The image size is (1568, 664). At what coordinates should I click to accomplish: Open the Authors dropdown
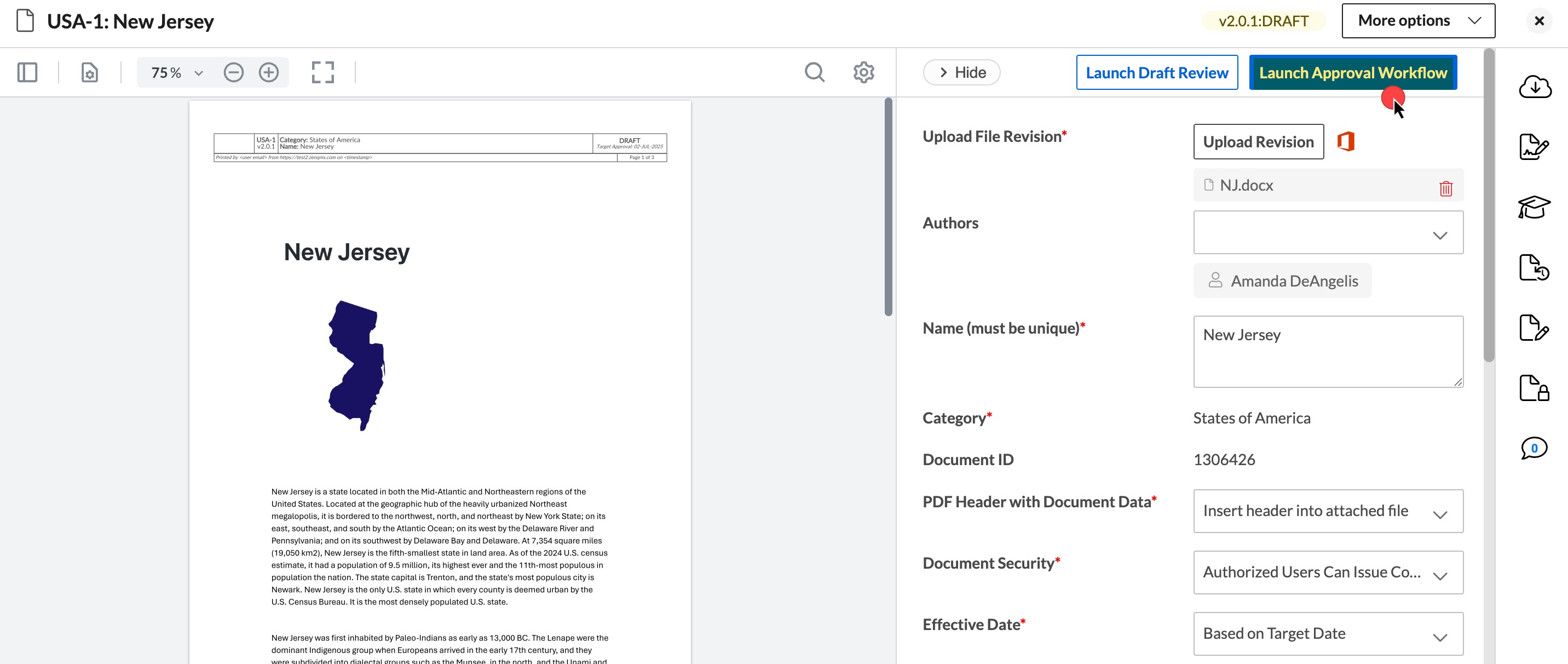click(1328, 232)
